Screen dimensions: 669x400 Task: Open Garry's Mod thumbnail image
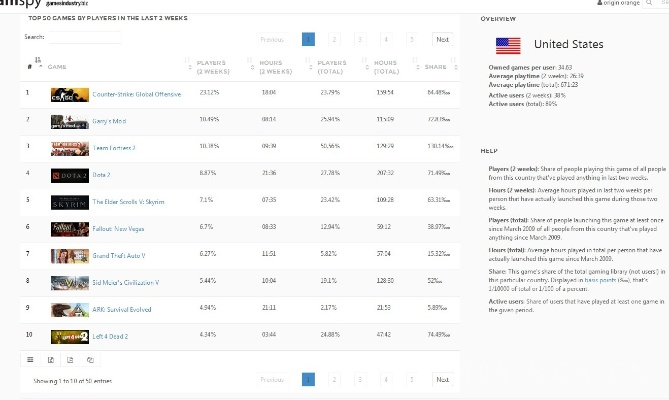click(70, 122)
